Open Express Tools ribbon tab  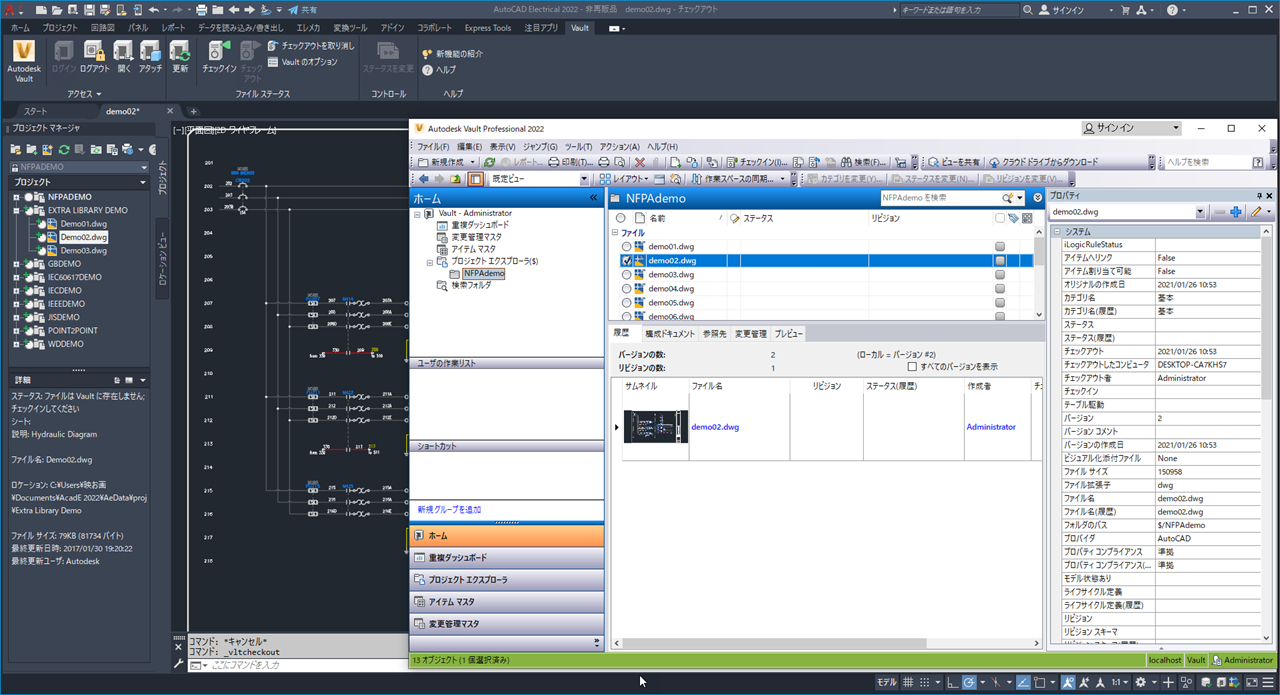[x=488, y=28]
